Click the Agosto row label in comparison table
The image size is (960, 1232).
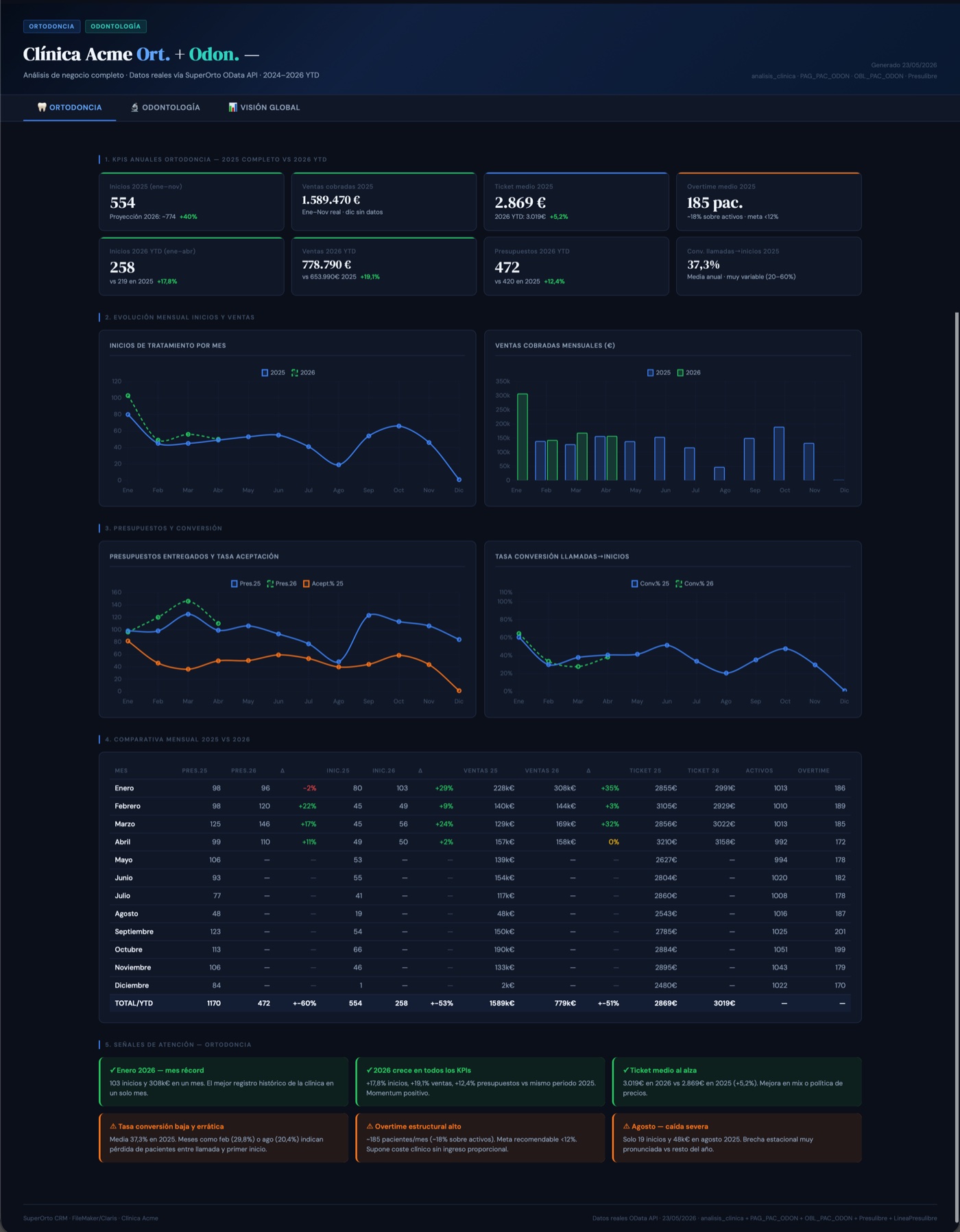126,914
